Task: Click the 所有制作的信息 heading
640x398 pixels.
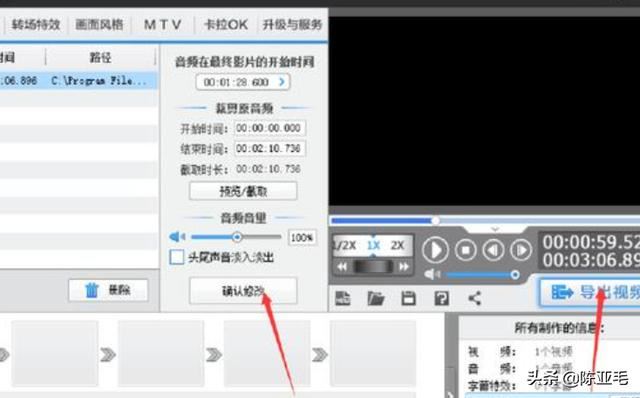Action: 559,328
